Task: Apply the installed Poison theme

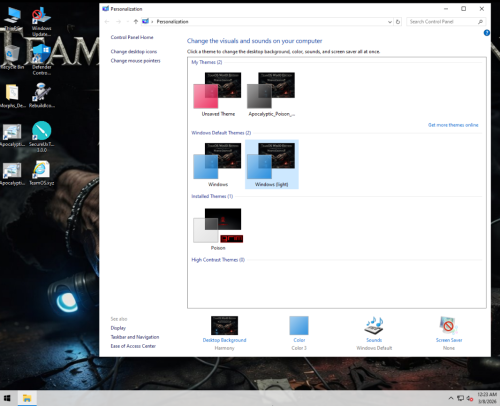Action: tap(218, 229)
